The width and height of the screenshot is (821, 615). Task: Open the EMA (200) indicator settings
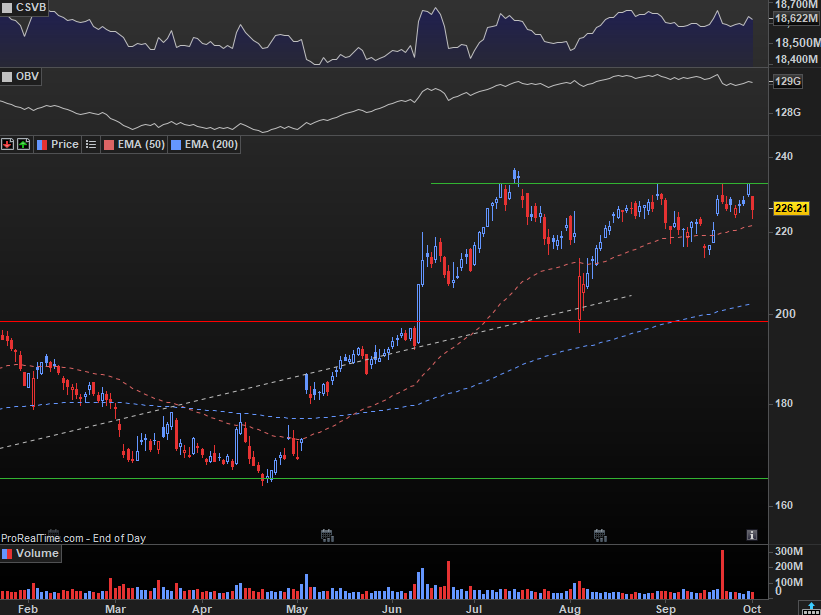click(x=204, y=144)
